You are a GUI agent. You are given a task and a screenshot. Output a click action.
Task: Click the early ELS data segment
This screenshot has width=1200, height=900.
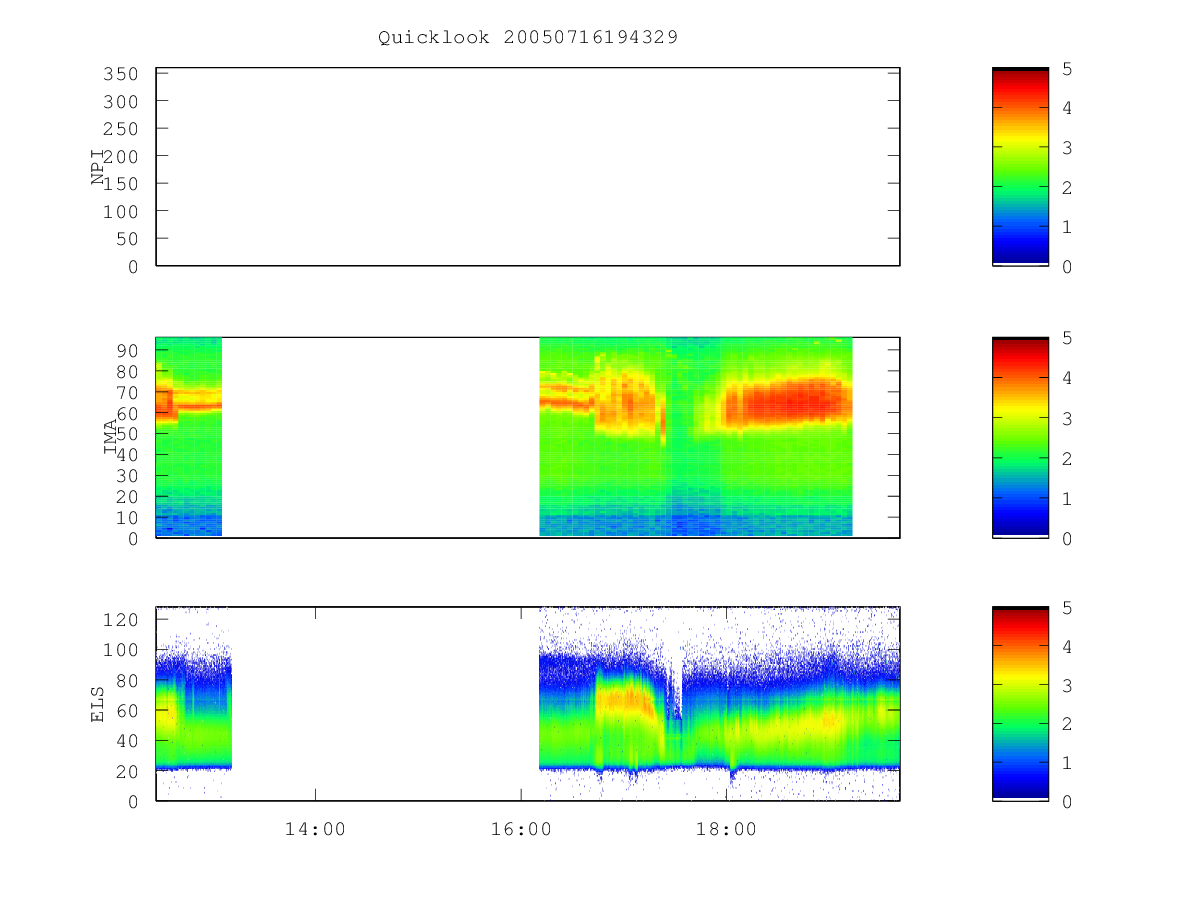(x=194, y=704)
